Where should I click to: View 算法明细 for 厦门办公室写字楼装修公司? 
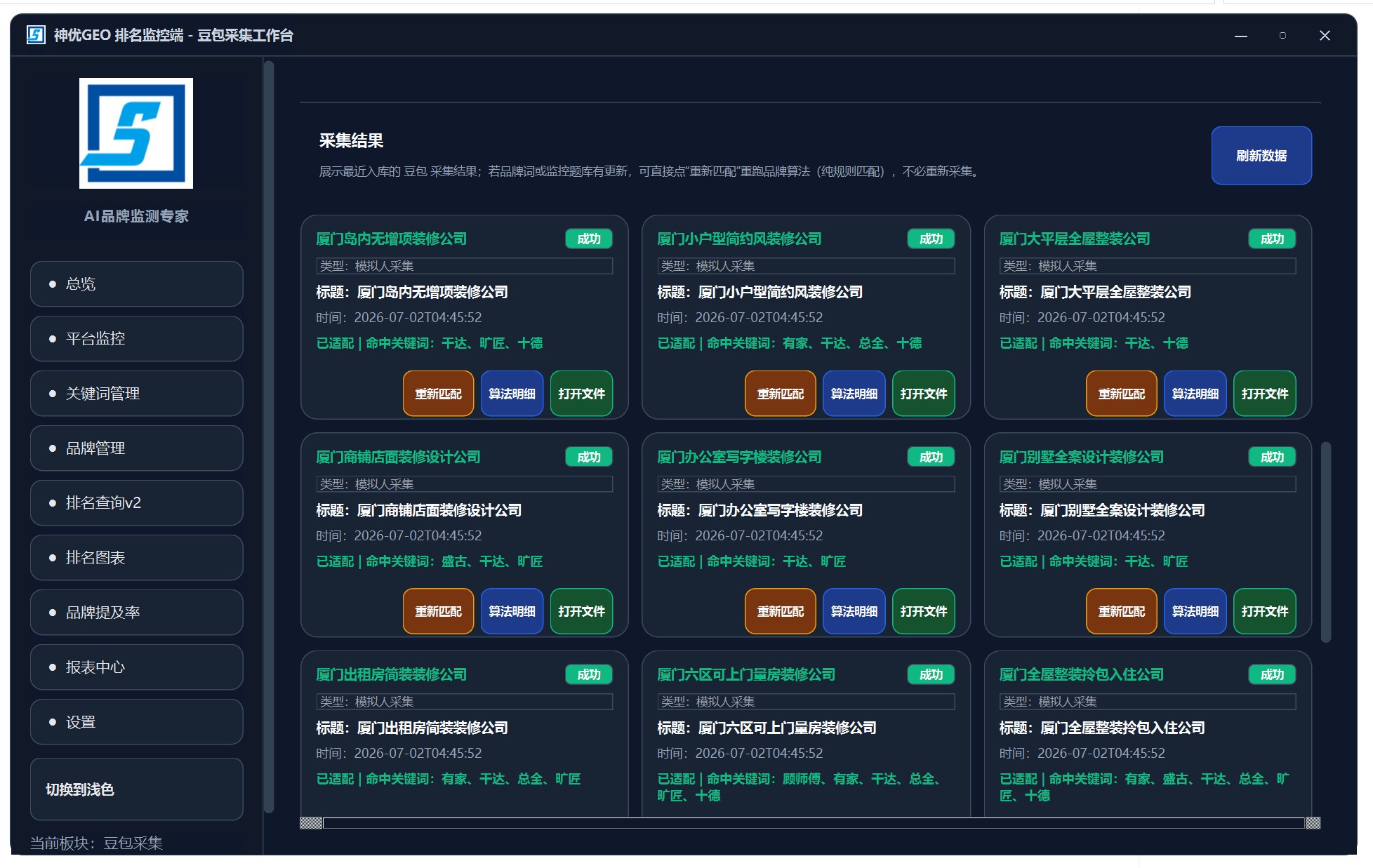854,611
